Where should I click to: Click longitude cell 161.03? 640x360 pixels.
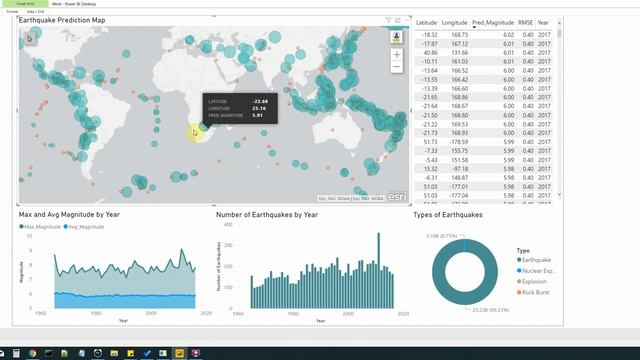[x=460, y=62]
